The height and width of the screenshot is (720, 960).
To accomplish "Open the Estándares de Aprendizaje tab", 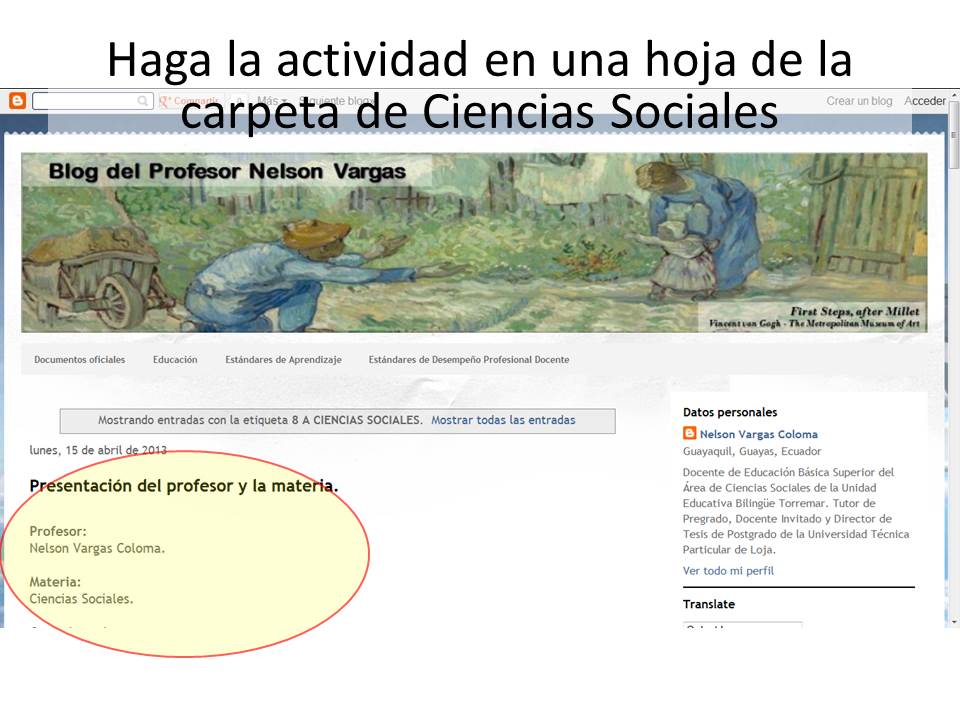I will point(283,359).
